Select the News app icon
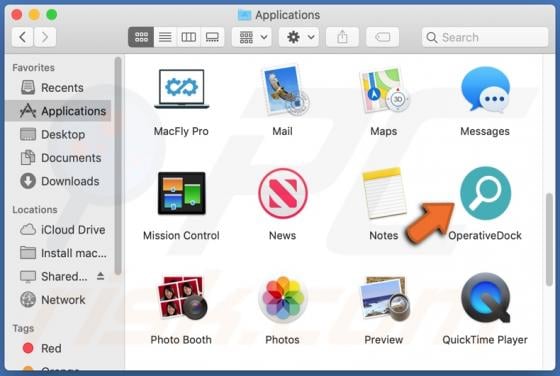Image resolution: width=560 pixels, height=376 pixels. (283, 193)
